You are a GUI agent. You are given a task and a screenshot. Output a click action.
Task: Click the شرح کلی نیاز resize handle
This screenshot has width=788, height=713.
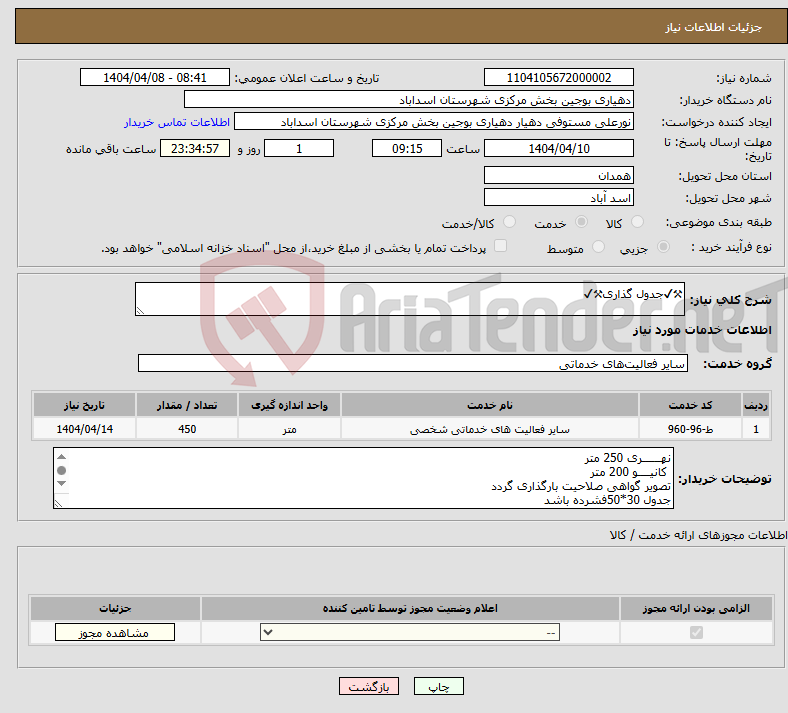click(141, 311)
